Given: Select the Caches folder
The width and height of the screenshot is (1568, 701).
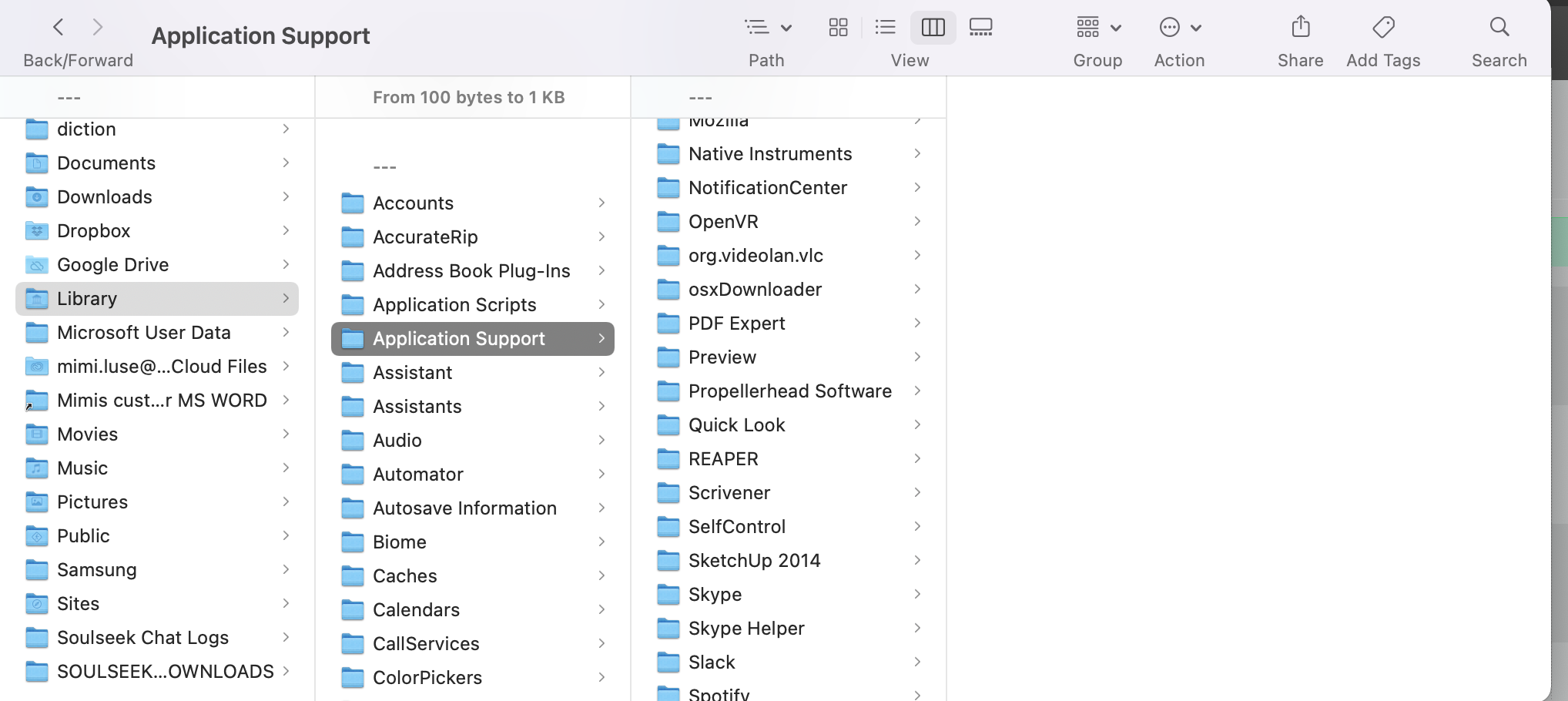Looking at the screenshot, I should 404,576.
